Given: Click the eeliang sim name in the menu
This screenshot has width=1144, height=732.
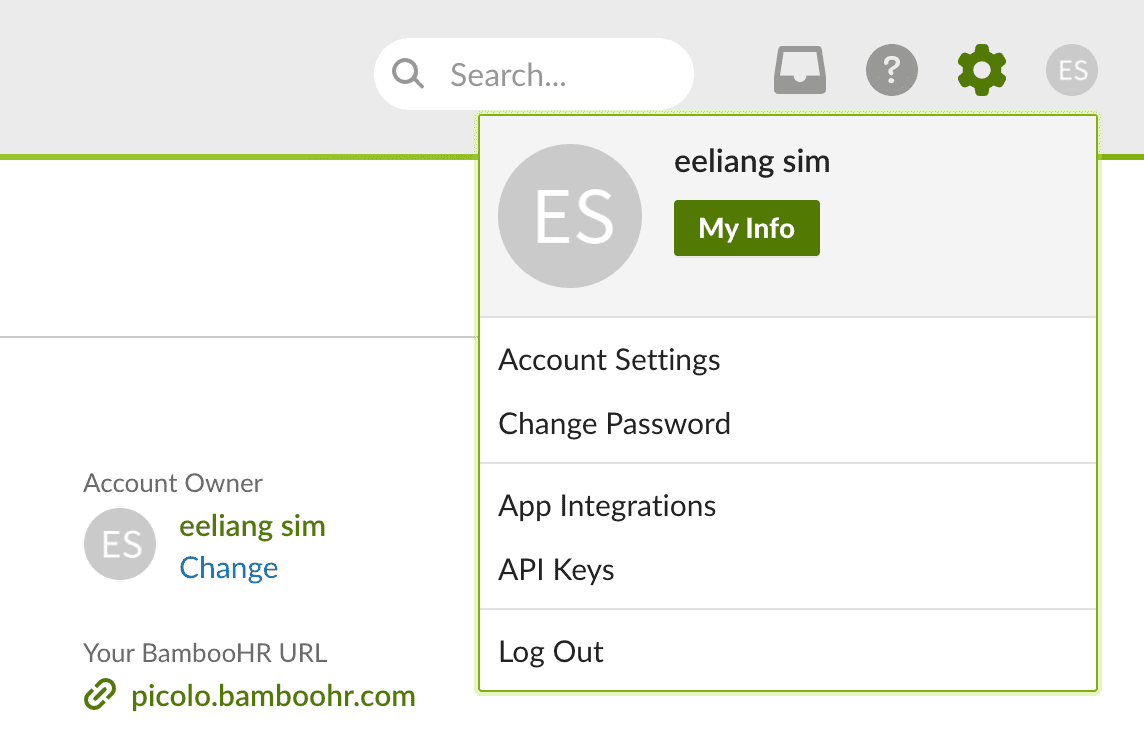Looking at the screenshot, I should 752,161.
